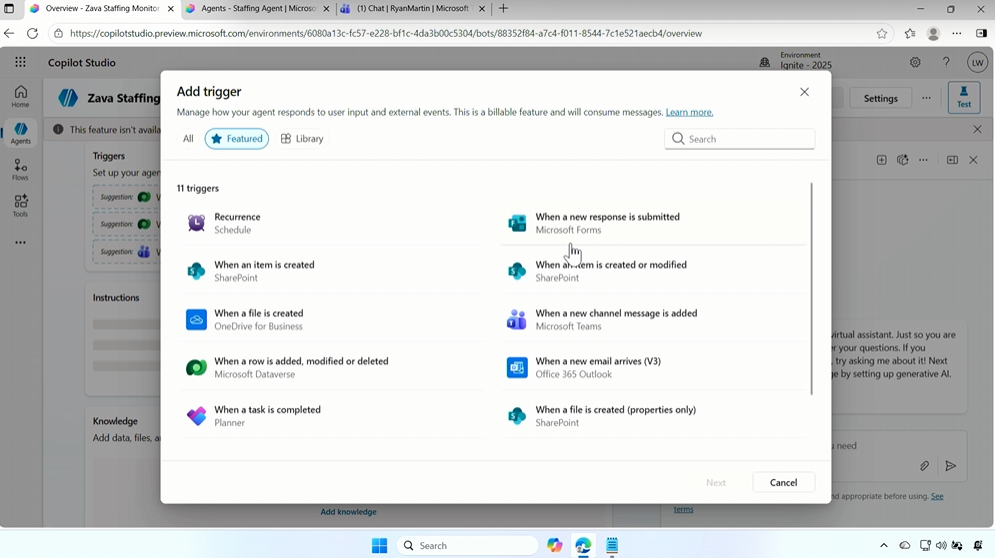Select "When a row is added, modified or deleted"
Image resolution: width=995 pixels, height=558 pixels.
[x=301, y=361]
